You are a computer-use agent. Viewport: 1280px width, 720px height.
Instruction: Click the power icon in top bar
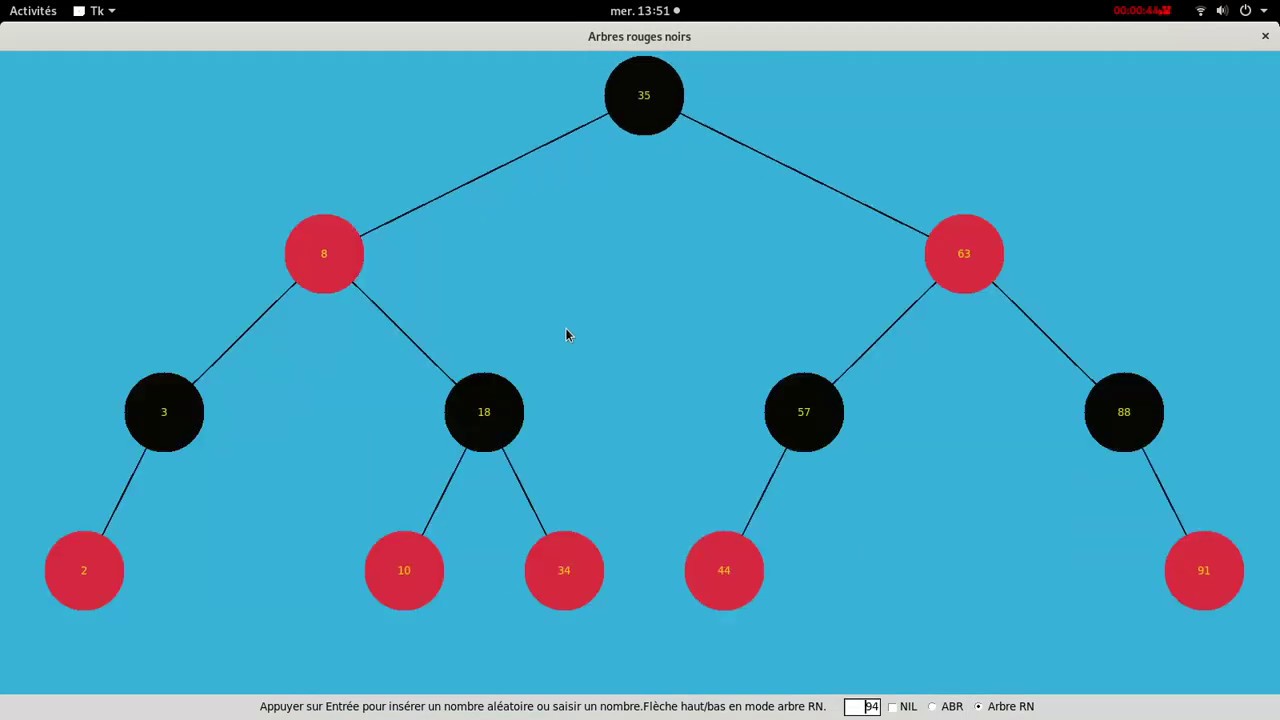click(x=1245, y=11)
